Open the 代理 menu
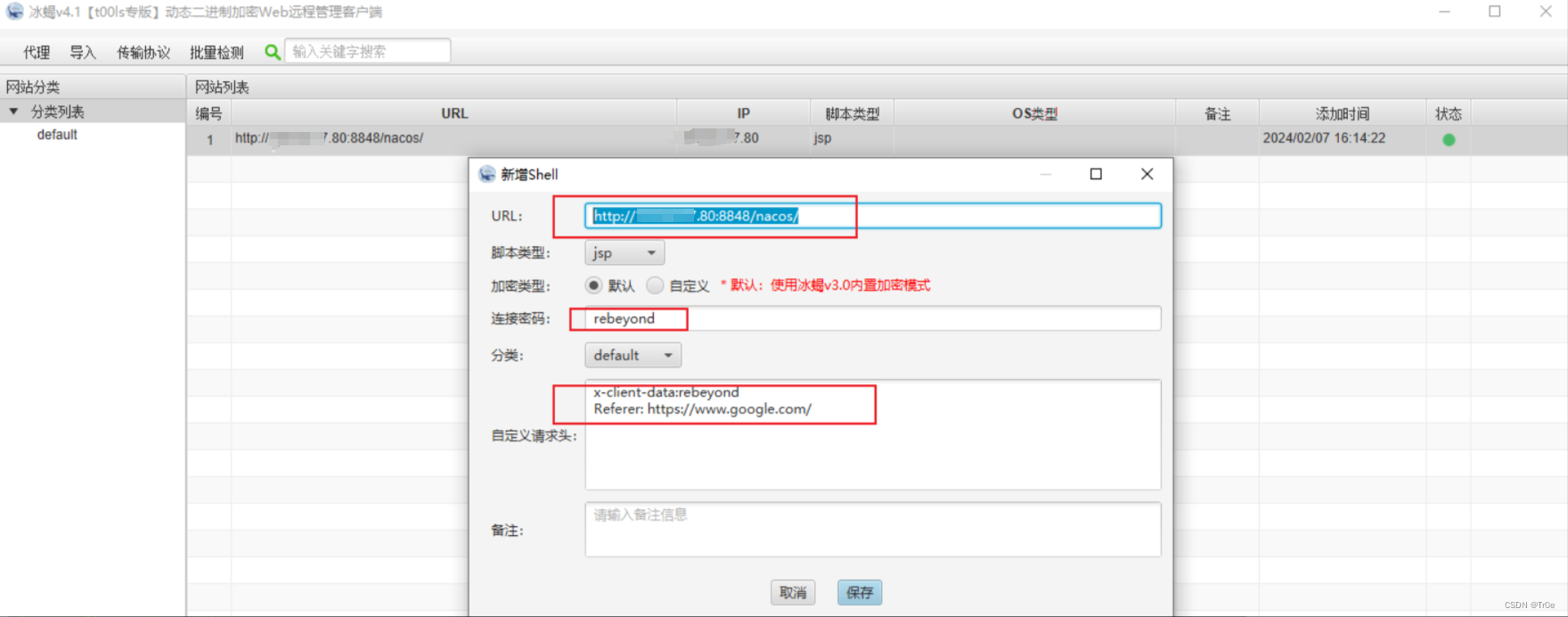Image resolution: width=1568 pixels, height=617 pixels. [x=37, y=53]
